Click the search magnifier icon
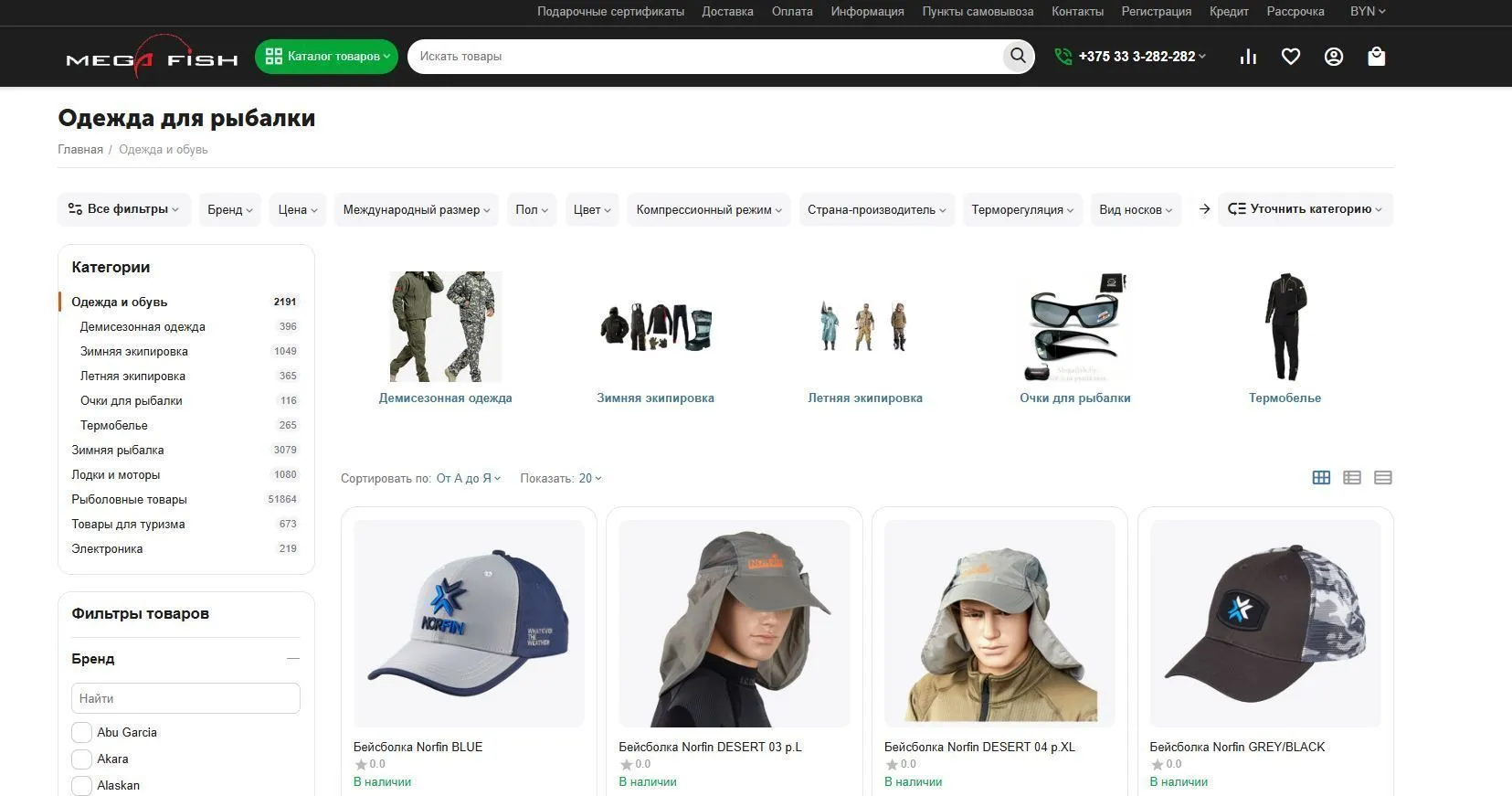The height and width of the screenshot is (796, 1512). pyautogui.click(x=1017, y=56)
